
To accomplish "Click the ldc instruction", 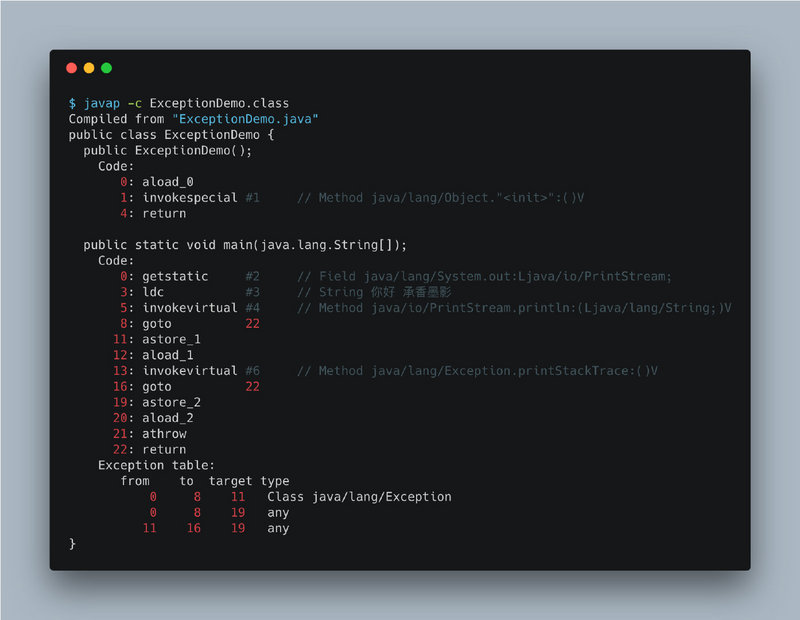I will [153, 292].
